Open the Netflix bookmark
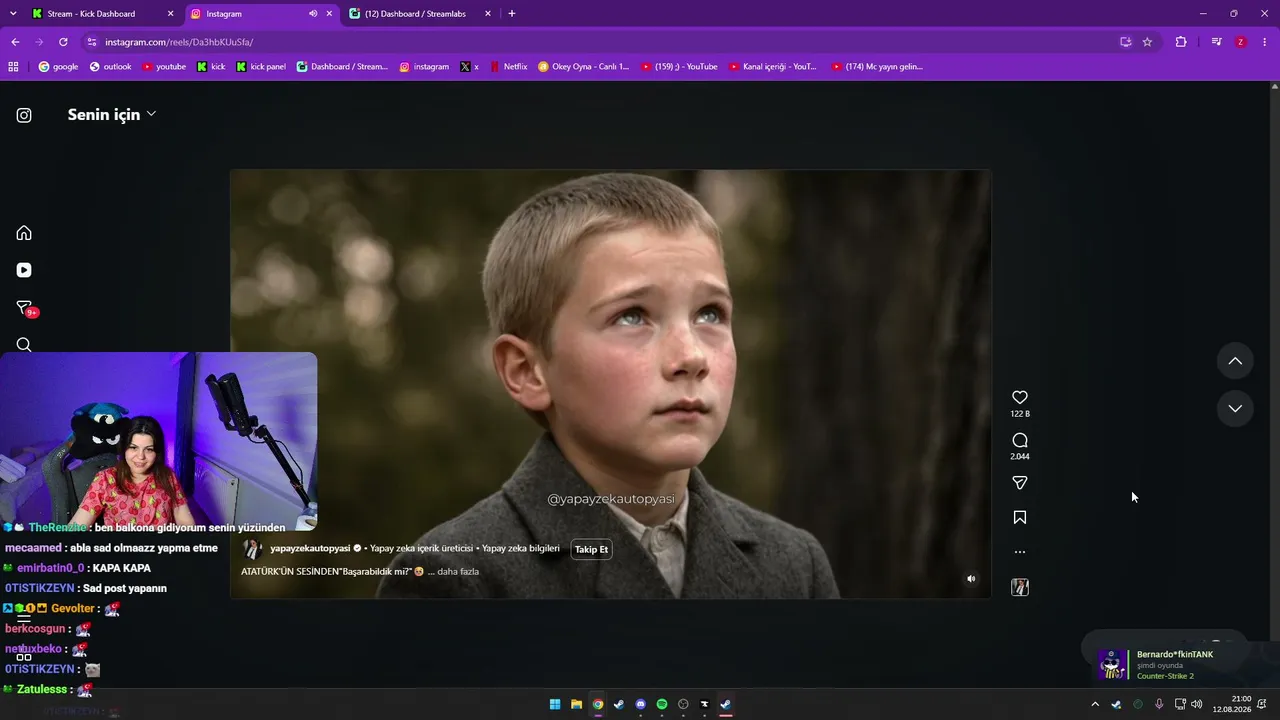This screenshot has height=720, width=1280. coord(508,67)
